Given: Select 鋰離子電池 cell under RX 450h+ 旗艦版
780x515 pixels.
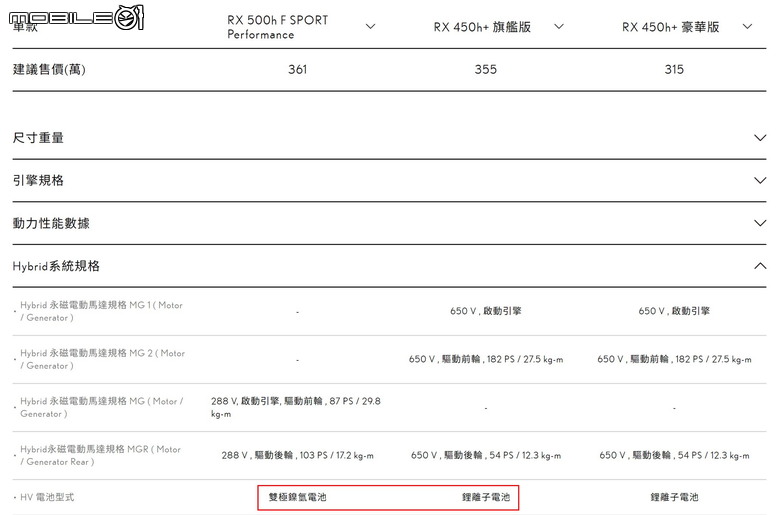Looking at the screenshot, I should pos(486,497).
